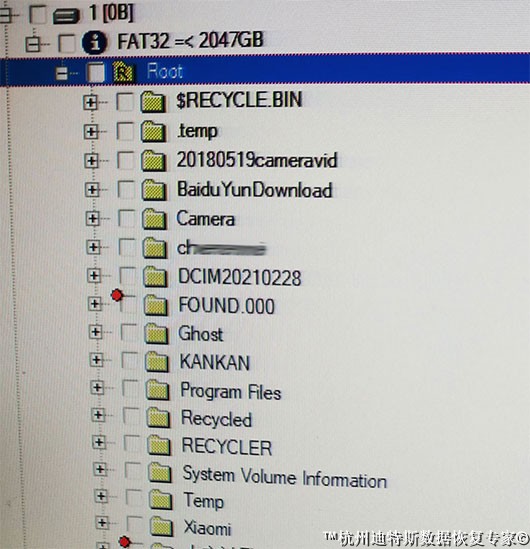530x549 pixels.
Task: Check the Root folder checkbox
Action: 96,72
